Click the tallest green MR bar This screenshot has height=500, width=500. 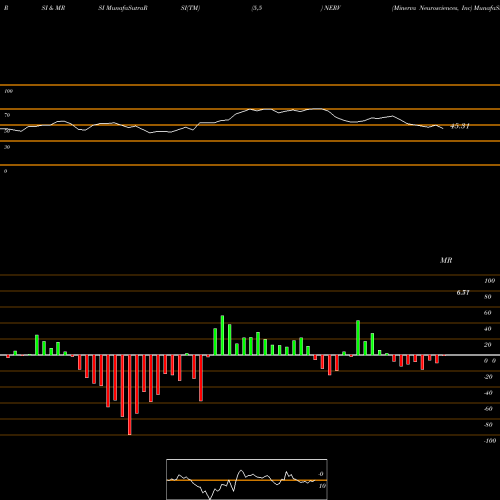coord(222,335)
